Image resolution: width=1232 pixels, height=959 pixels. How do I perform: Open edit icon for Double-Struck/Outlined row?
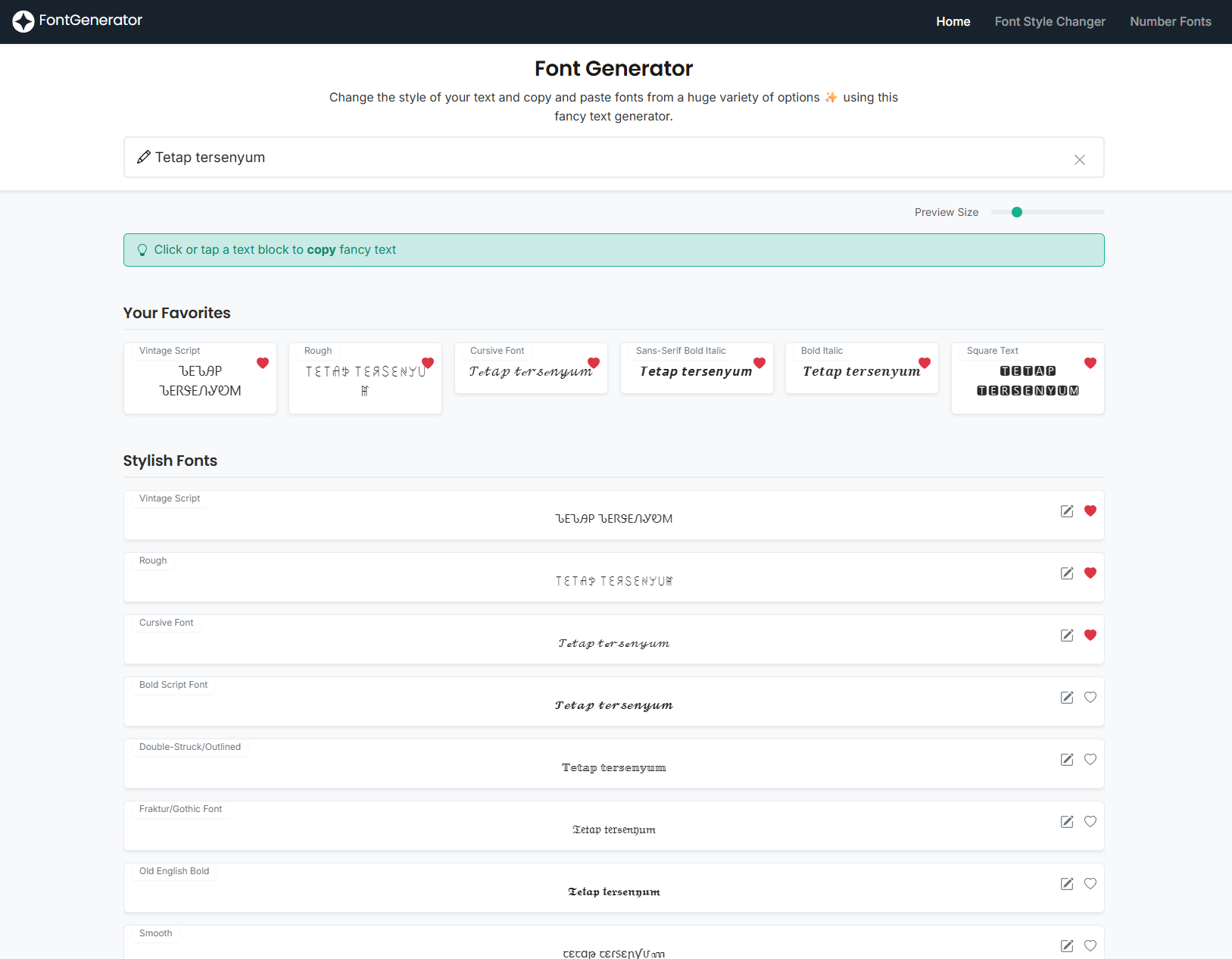(x=1066, y=760)
